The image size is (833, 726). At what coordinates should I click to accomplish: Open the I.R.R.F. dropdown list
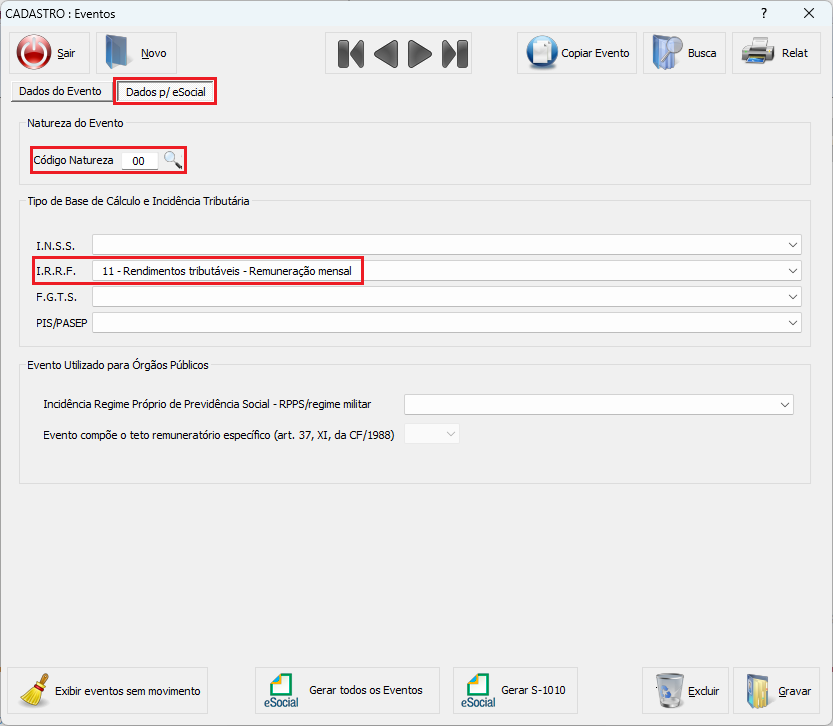click(x=793, y=270)
